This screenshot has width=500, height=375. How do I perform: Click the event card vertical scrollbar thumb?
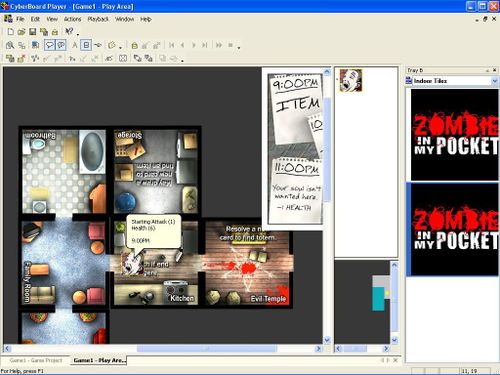pyautogui.click(x=327, y=149)
